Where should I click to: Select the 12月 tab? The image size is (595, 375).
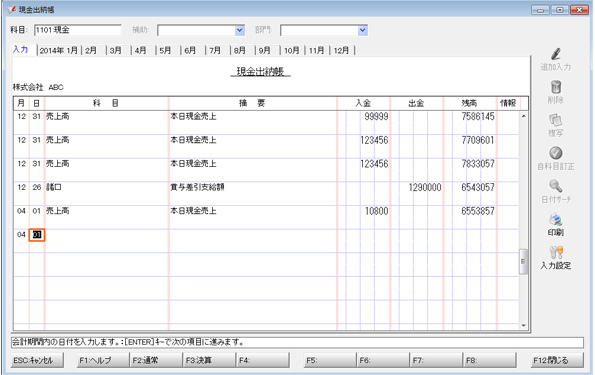341,50
